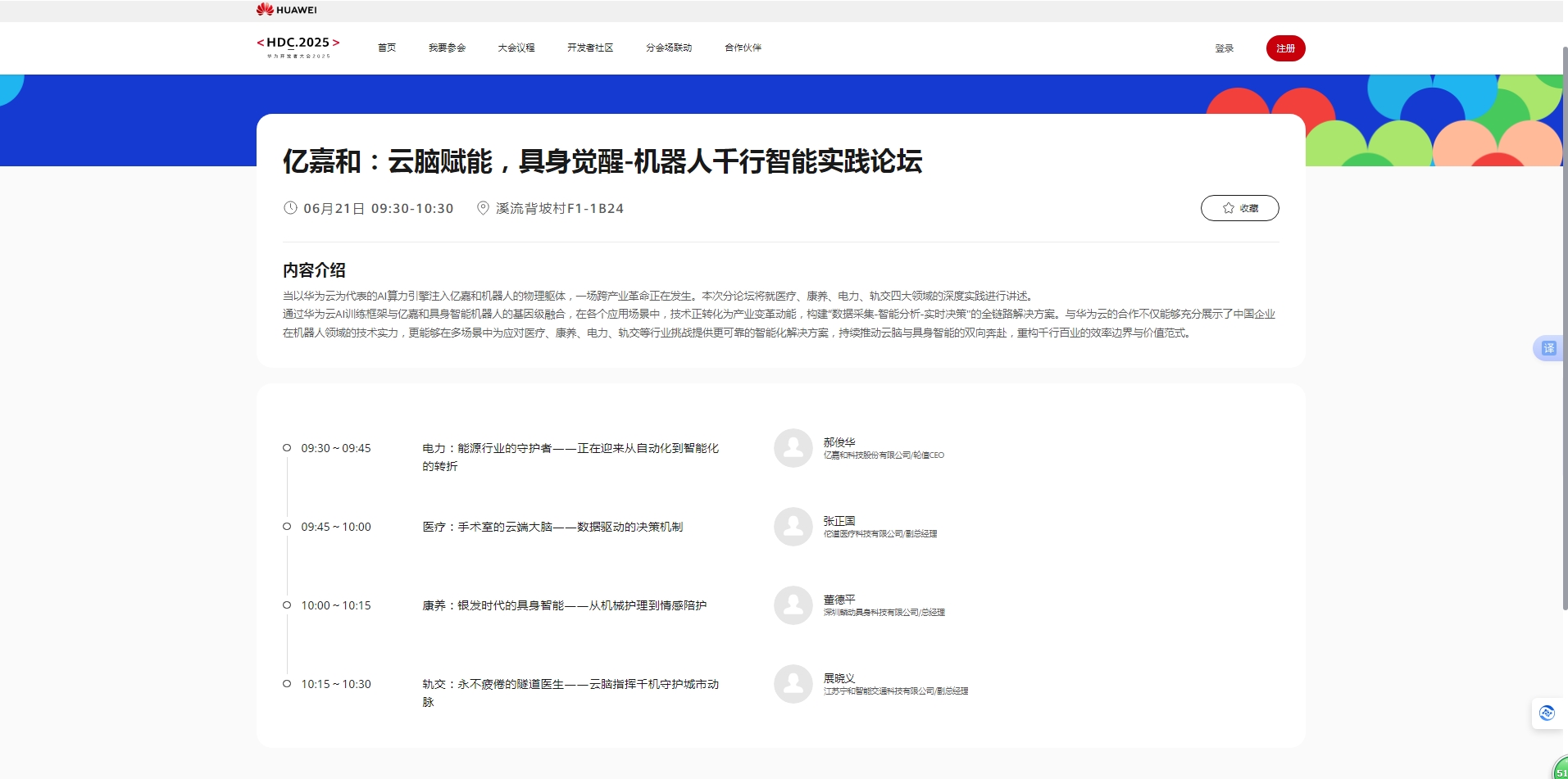Open the 大会议程 nav item
Screen dimensions: 1568x779
[x=516, y=48]
